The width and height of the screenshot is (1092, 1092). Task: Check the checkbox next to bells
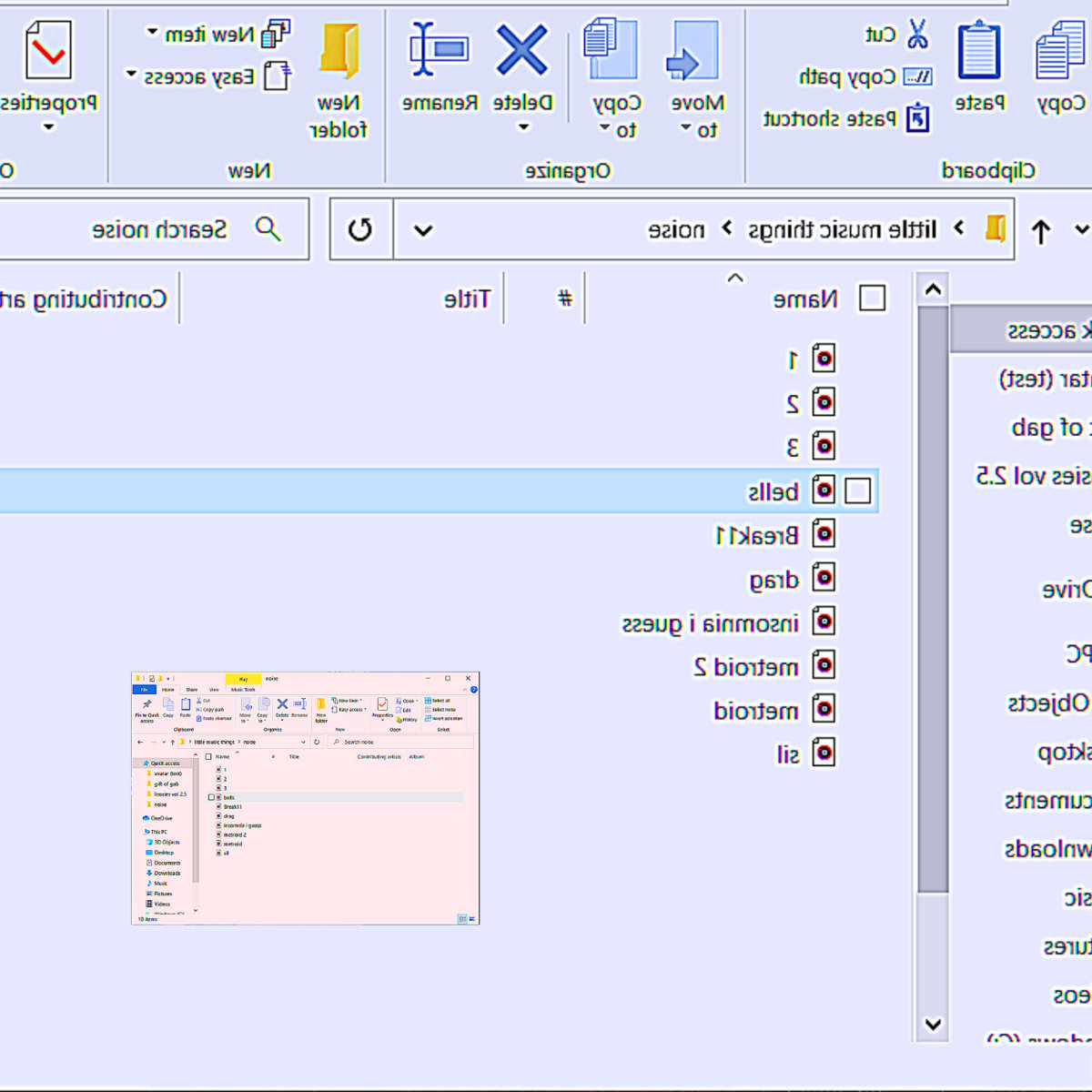coord(857,491)
